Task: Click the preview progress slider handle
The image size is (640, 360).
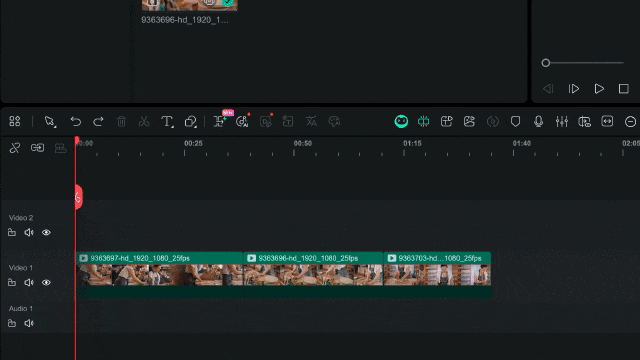Action: (546, 63)
